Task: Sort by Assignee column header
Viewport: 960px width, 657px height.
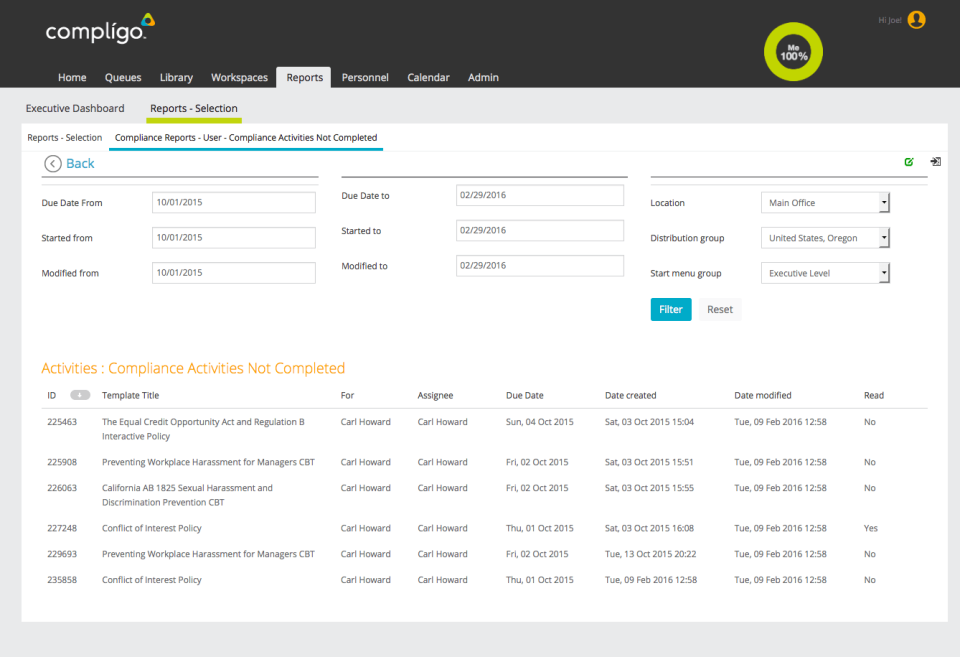Action: click(x=435, y=396)
